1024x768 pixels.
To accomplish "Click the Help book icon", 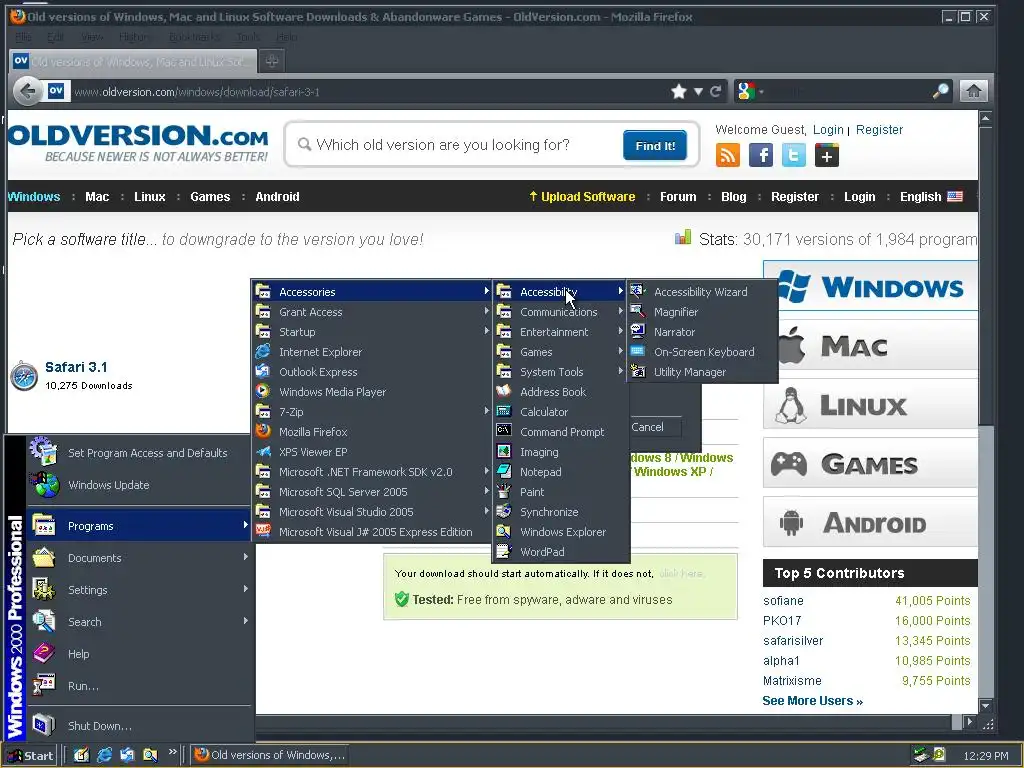I will coord(44,653).
